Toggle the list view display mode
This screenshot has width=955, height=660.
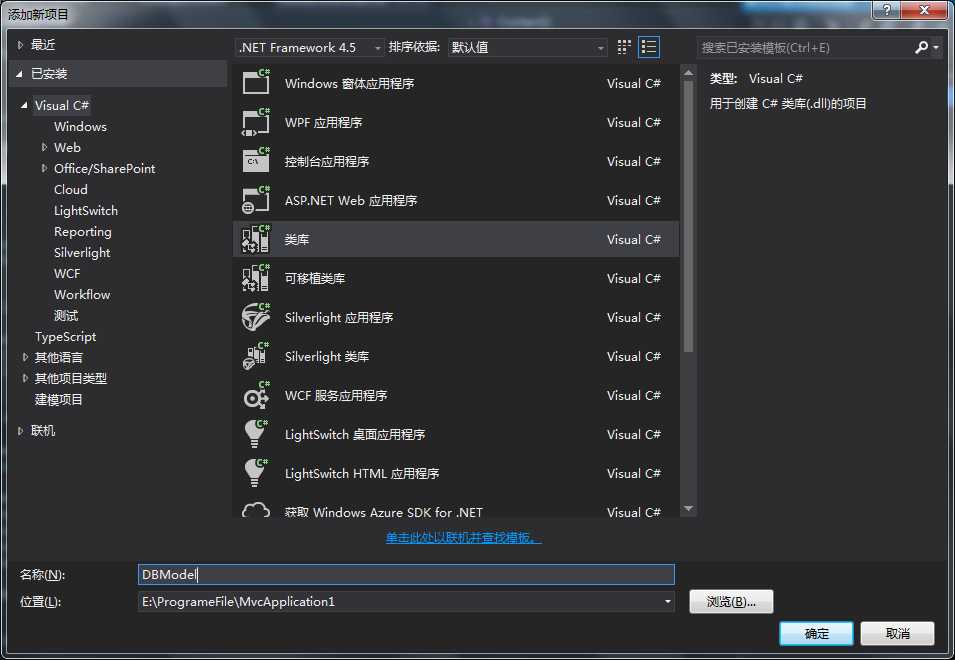(648, 46)
